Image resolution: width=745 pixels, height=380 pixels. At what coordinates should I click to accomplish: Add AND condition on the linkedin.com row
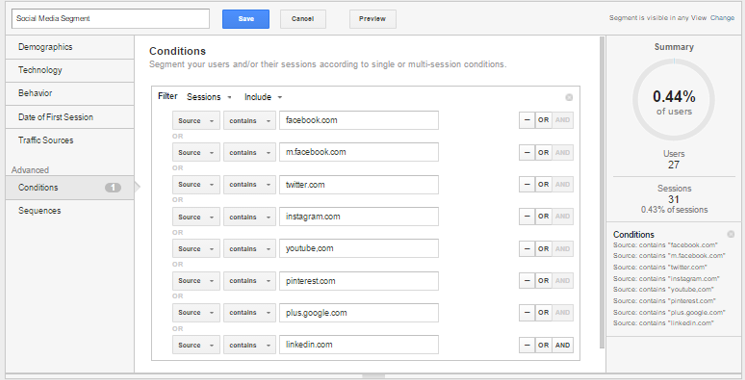click(x=563, y=345)
